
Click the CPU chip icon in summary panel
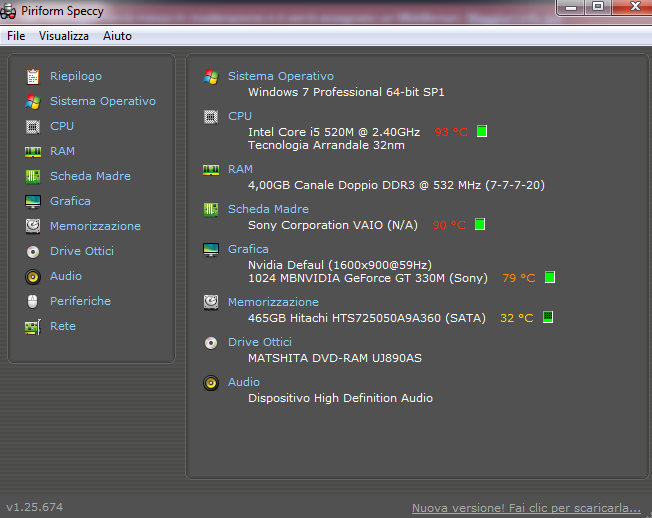click(211, 117)
